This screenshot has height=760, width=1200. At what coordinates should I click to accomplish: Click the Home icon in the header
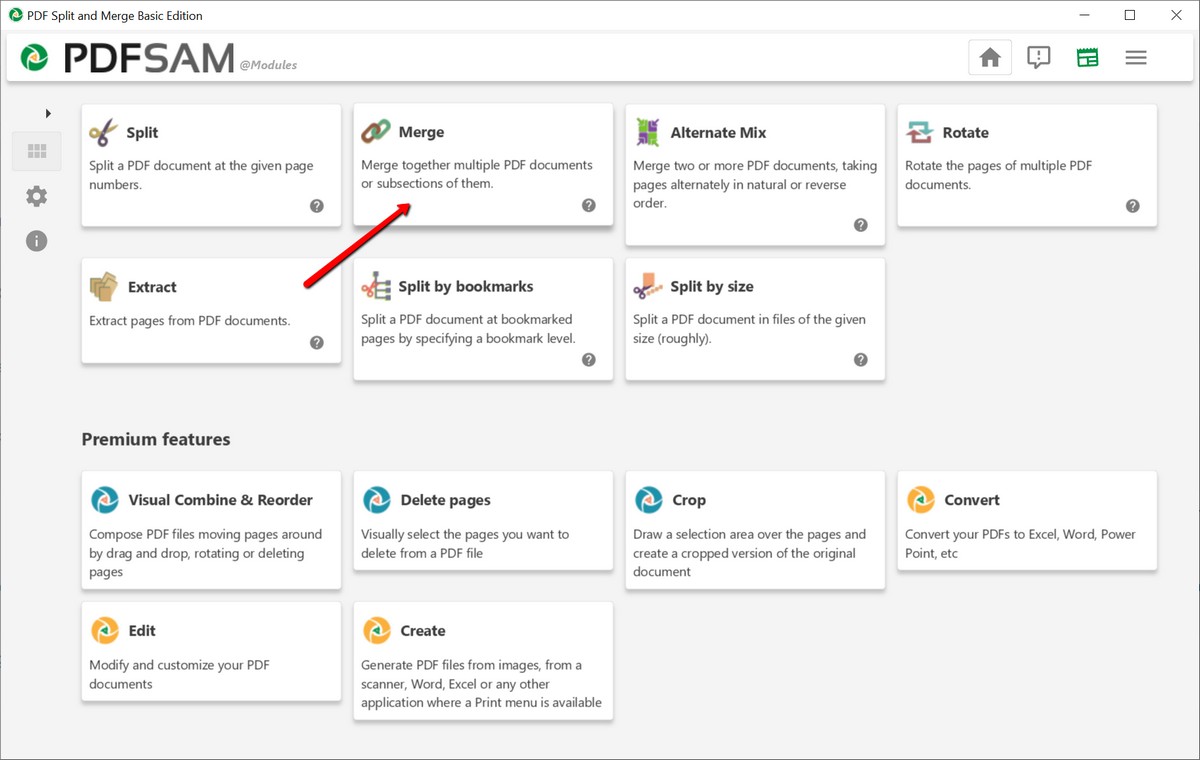point(990,58)
